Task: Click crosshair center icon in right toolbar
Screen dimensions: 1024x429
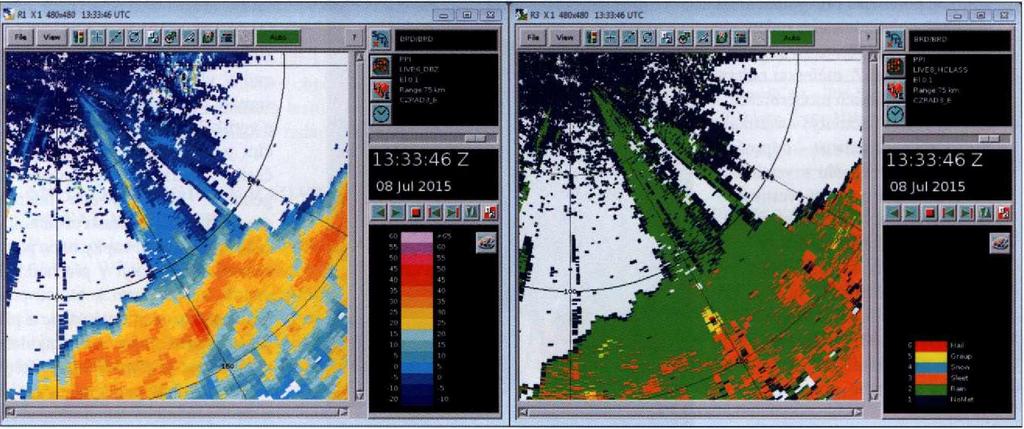Action: [x=611, y=38]
